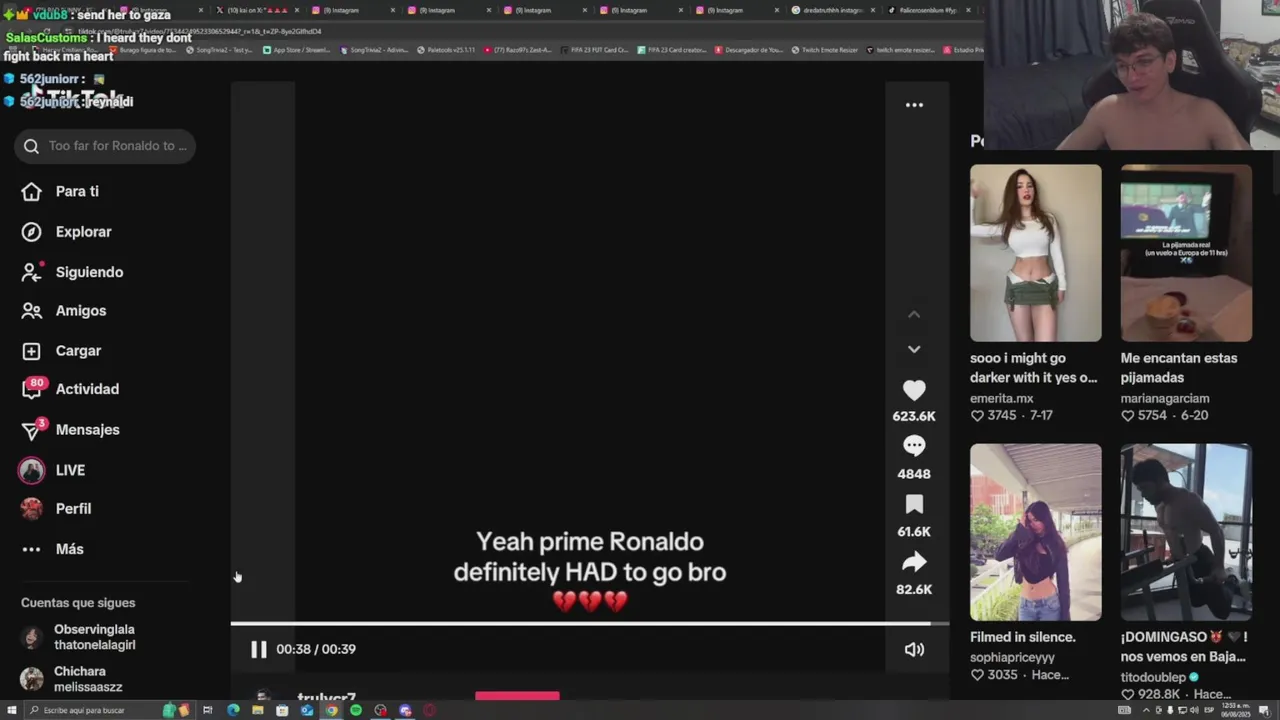Open Paletools bookmark

coord(445,49)
